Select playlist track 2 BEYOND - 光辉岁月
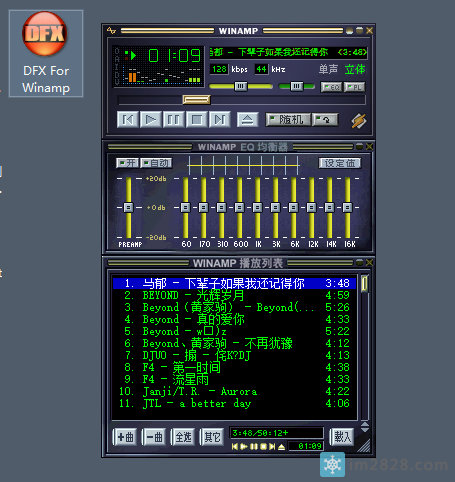This screenshot has width=455, height=482. [234, 295]
